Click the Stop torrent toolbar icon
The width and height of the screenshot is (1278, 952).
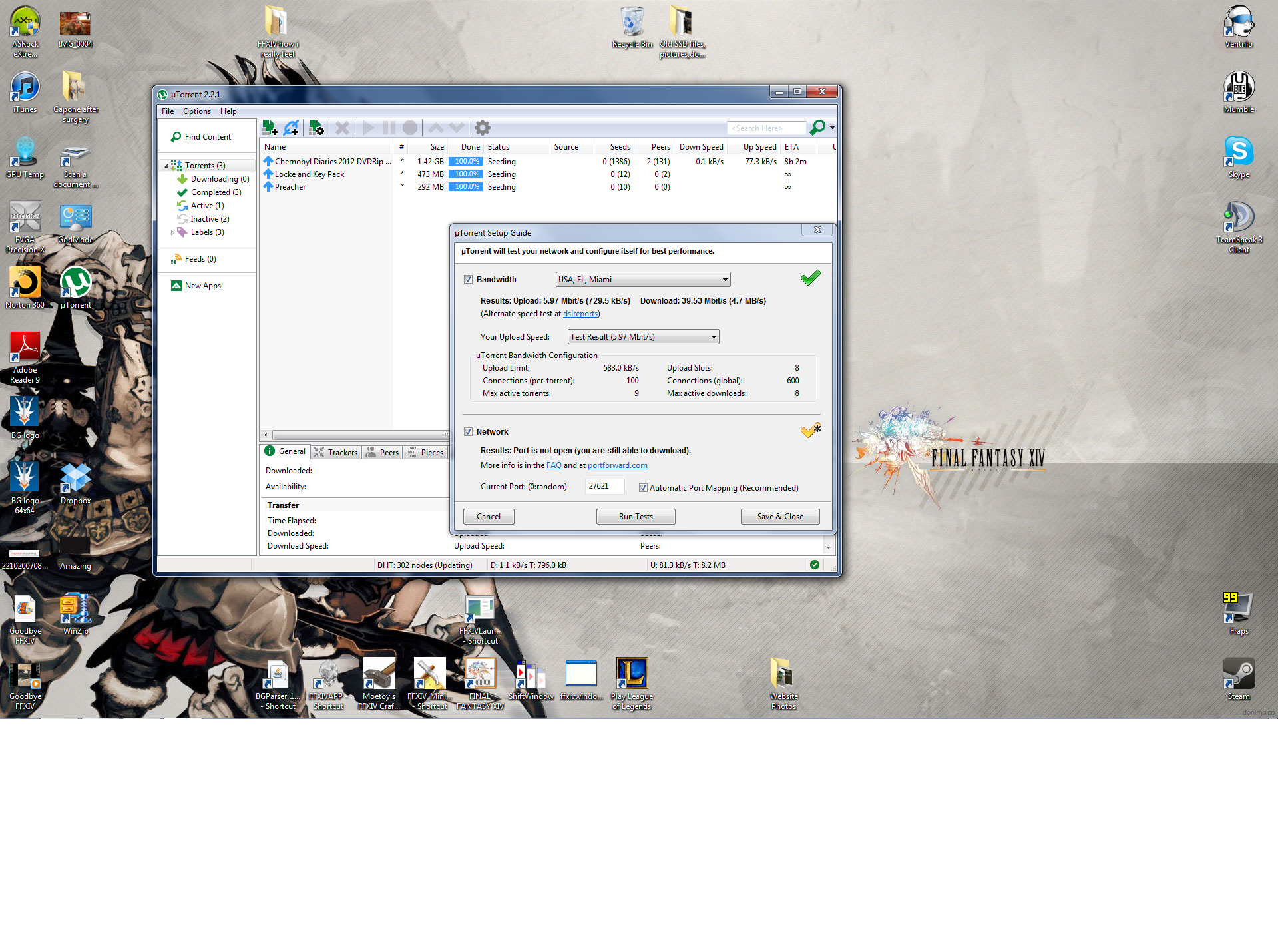coord(410,128)
